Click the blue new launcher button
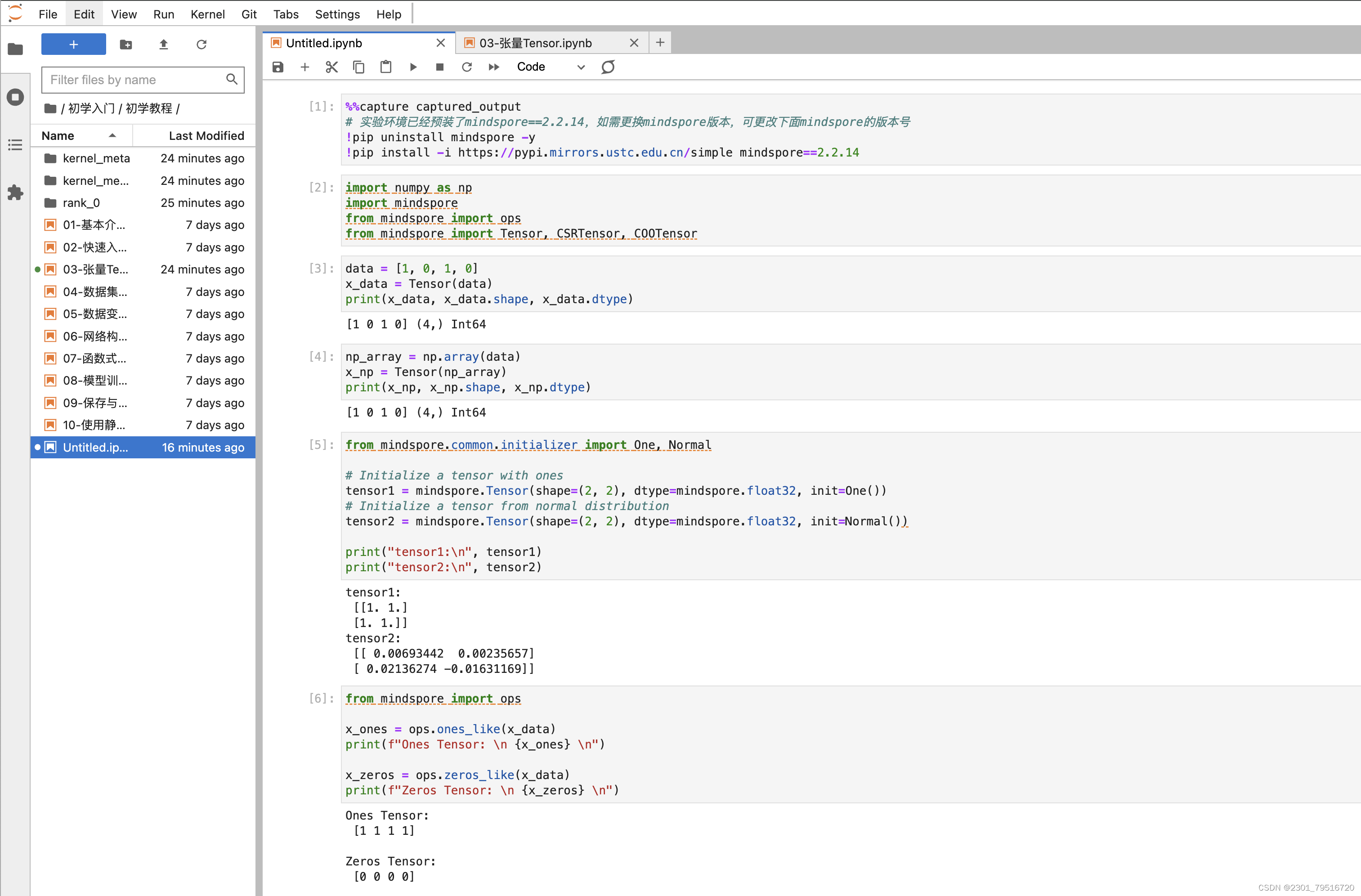The image size is (1361, 896). point(73,44)
